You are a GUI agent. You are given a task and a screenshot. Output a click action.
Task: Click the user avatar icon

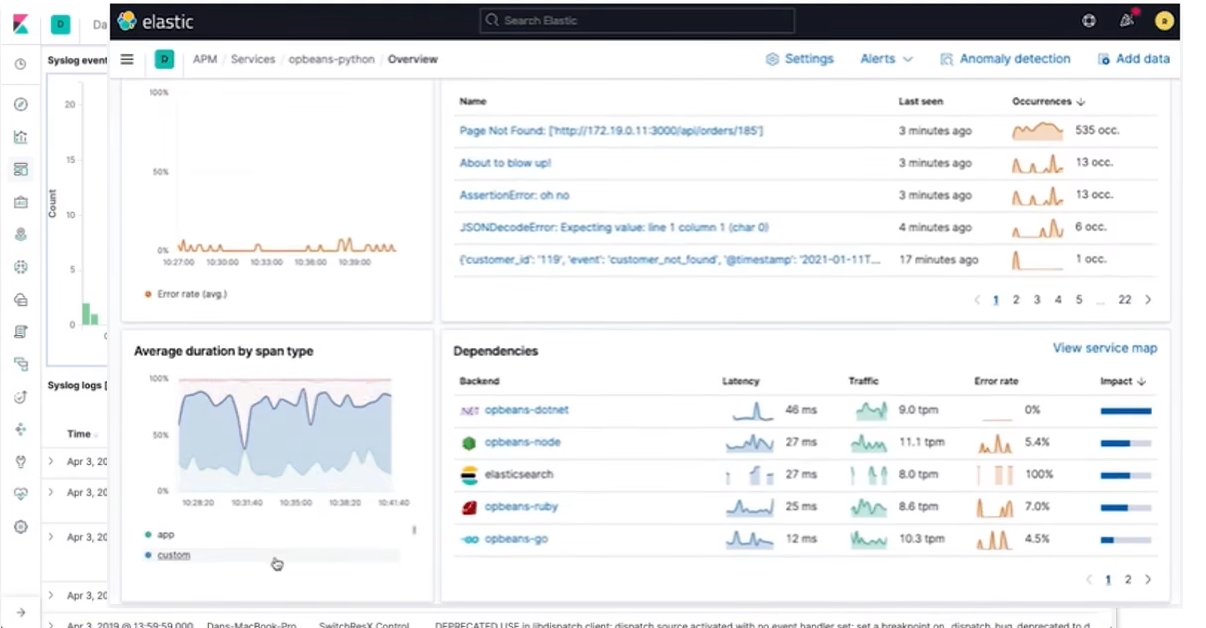click(x=1163, y=20)
